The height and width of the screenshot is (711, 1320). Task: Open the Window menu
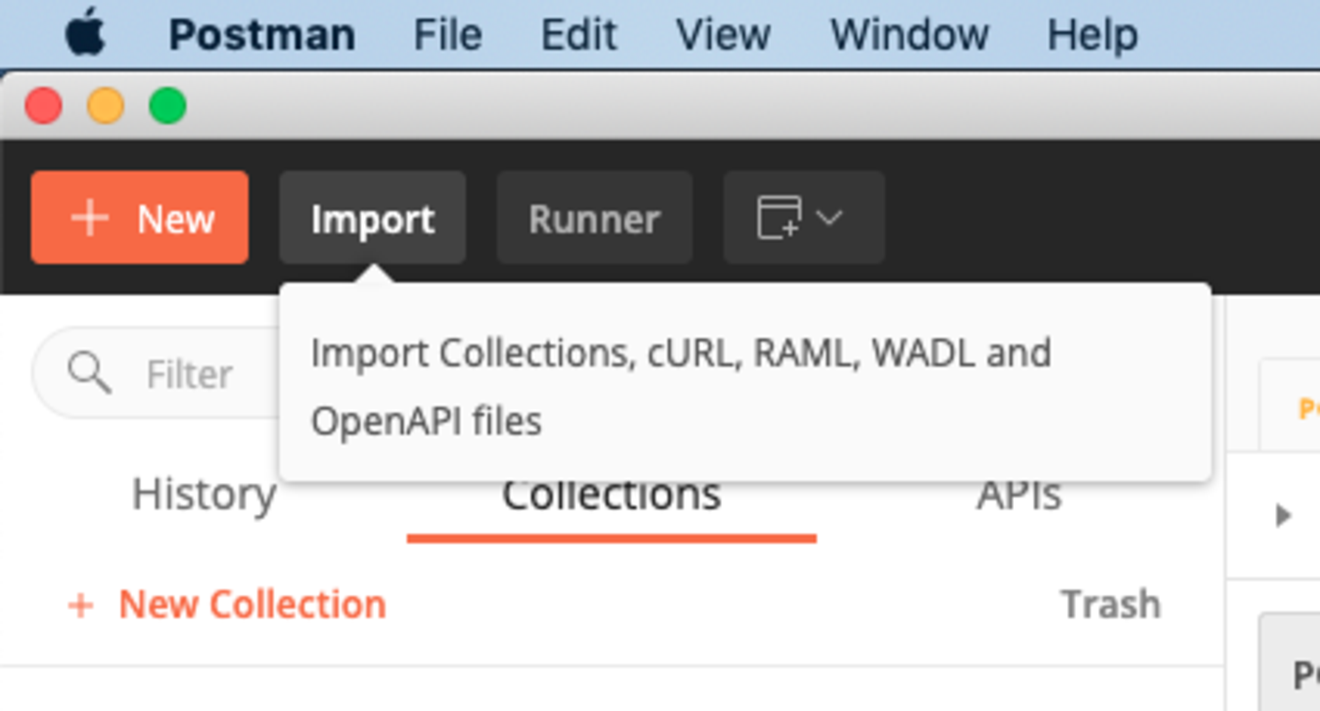tap(909, 36)
